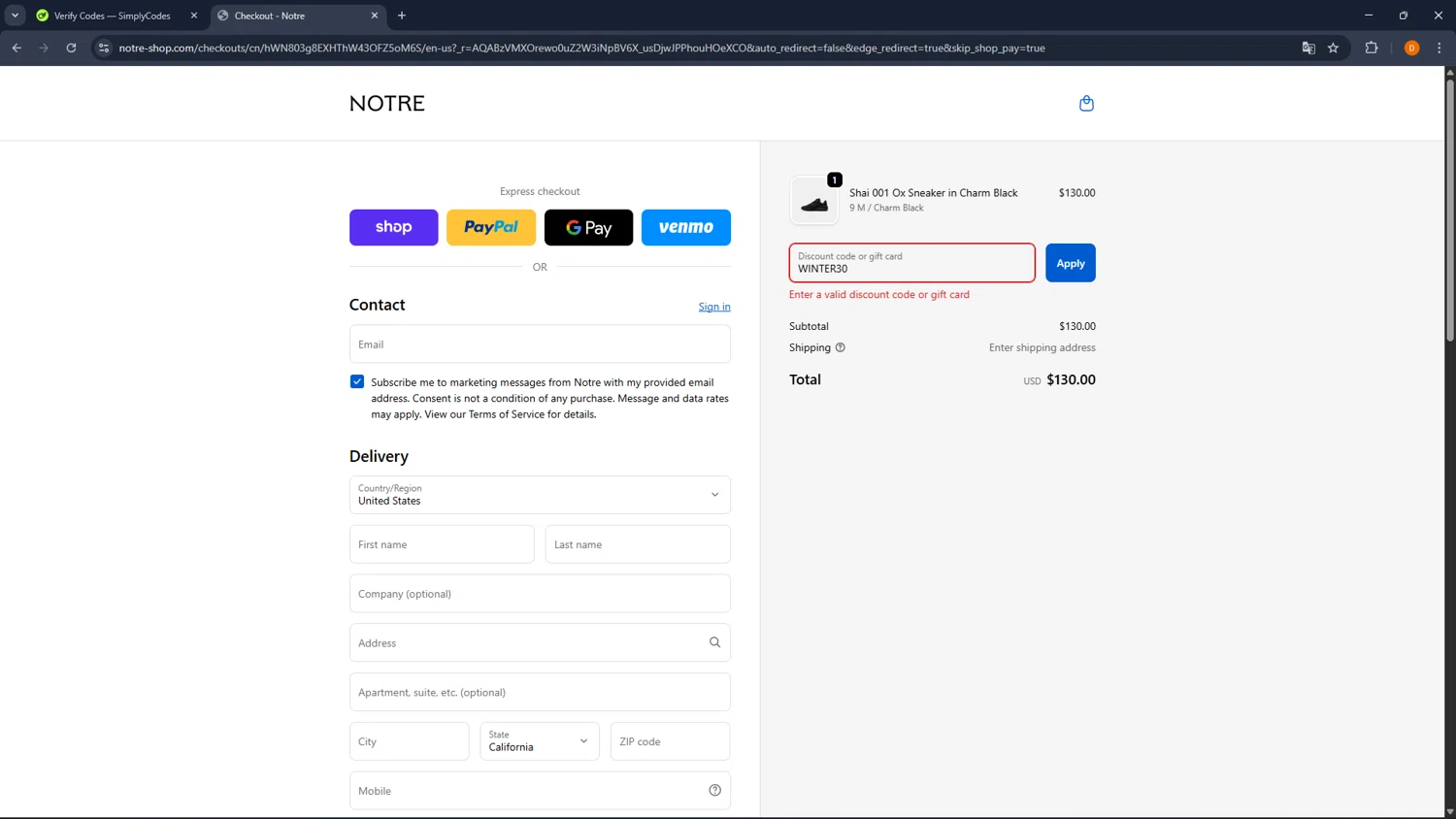Image resolution: width=1456 pixels, height=819 pixels.
Task: Click the Shipping help question mark icon
Action: point(841,347)
